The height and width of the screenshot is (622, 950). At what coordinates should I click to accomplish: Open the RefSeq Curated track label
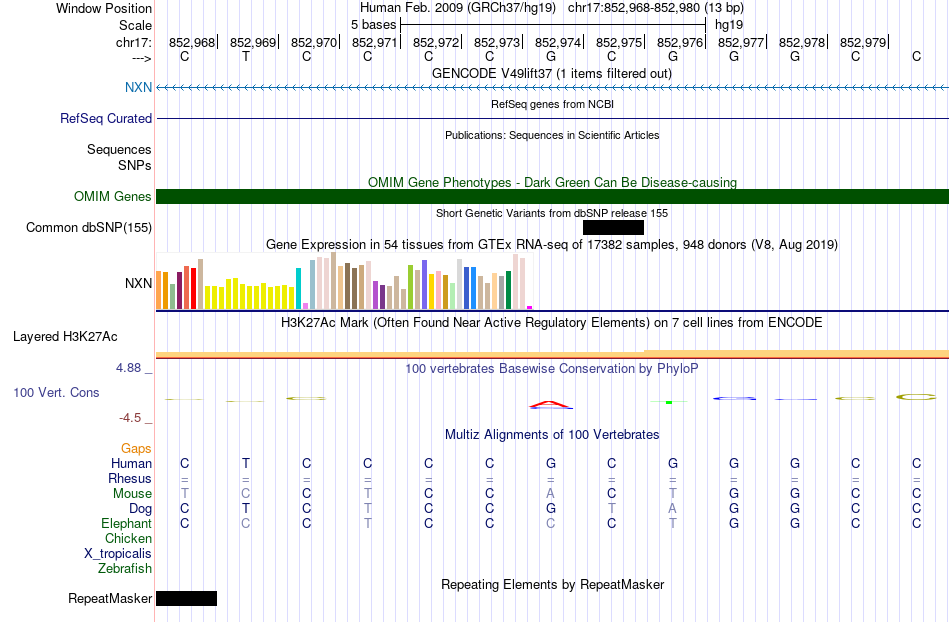[x=106, y=118]
